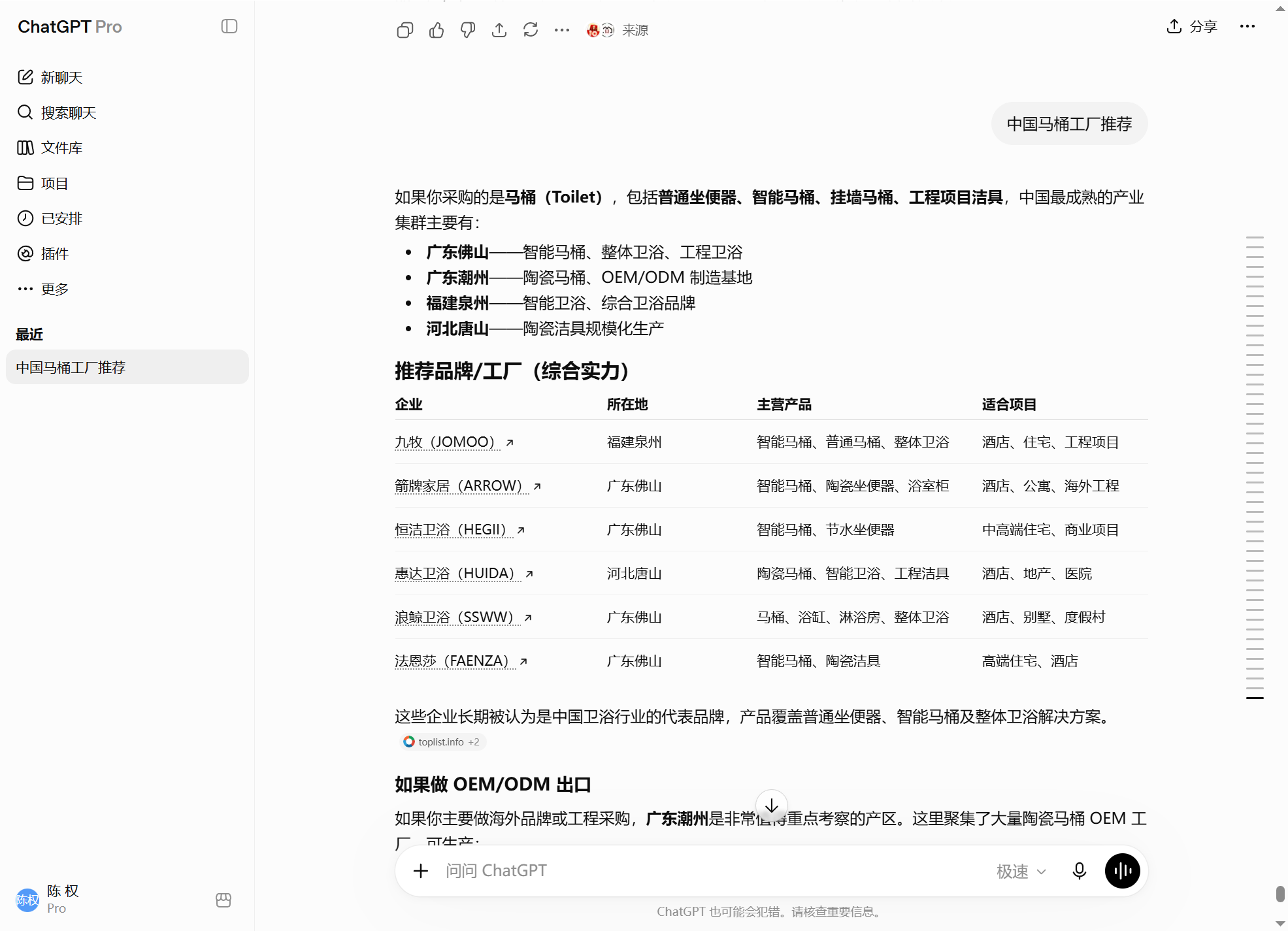
Task: Click the 河北唐山 table cell
Action: [634, 574]
